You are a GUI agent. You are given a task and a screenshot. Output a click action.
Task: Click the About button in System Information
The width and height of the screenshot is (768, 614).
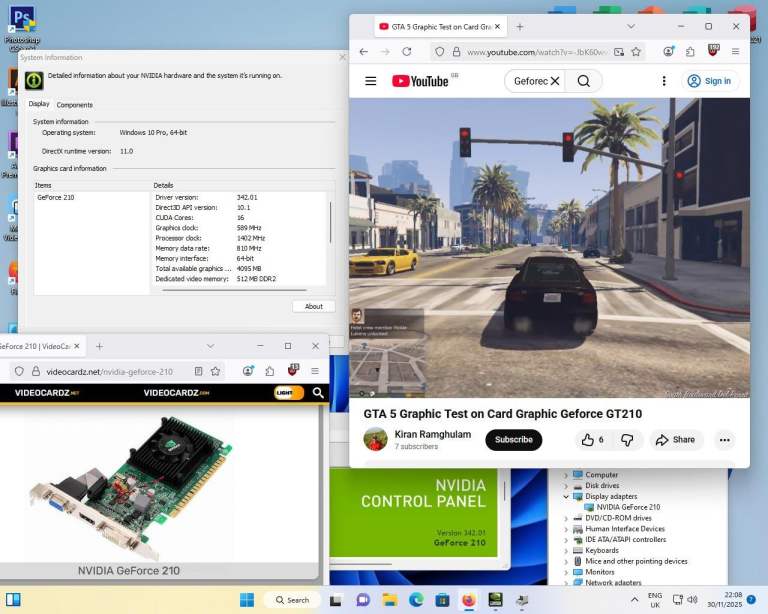coord(313,306)
